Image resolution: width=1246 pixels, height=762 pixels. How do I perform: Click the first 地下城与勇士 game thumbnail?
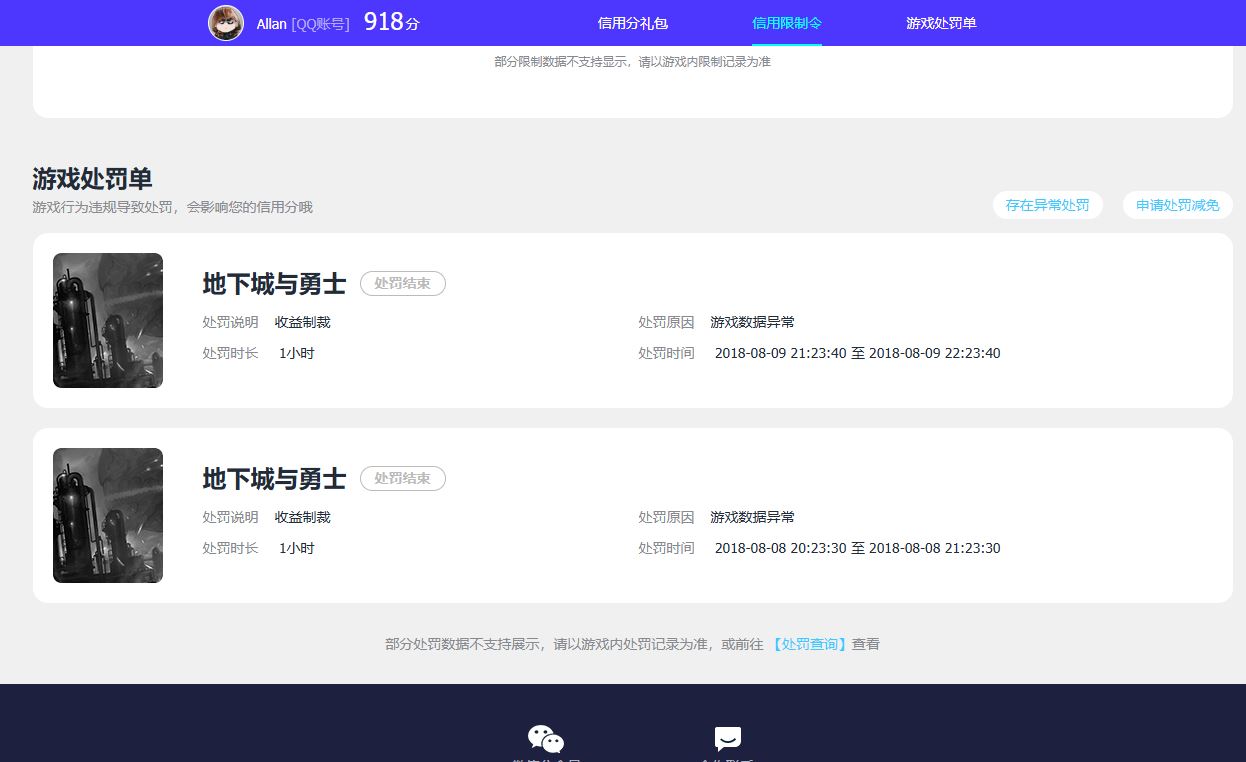click(107, 320)
